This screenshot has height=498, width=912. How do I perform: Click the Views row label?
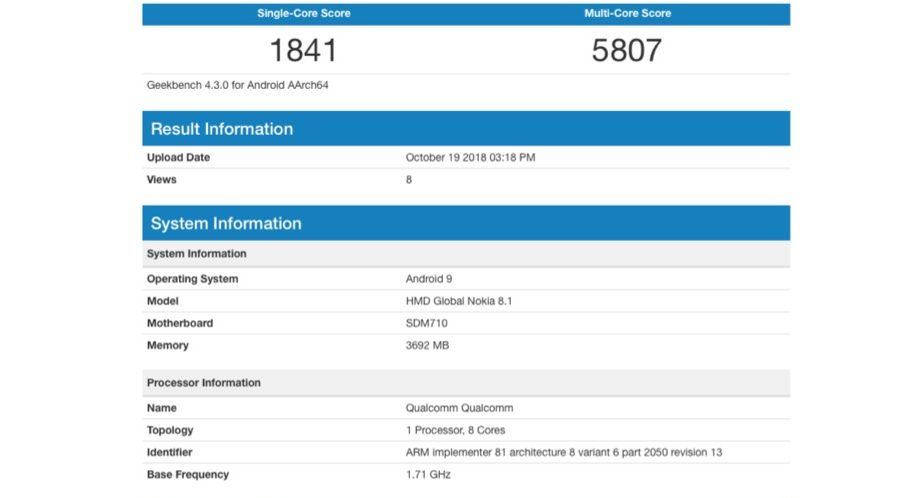(x=162, y=180)
